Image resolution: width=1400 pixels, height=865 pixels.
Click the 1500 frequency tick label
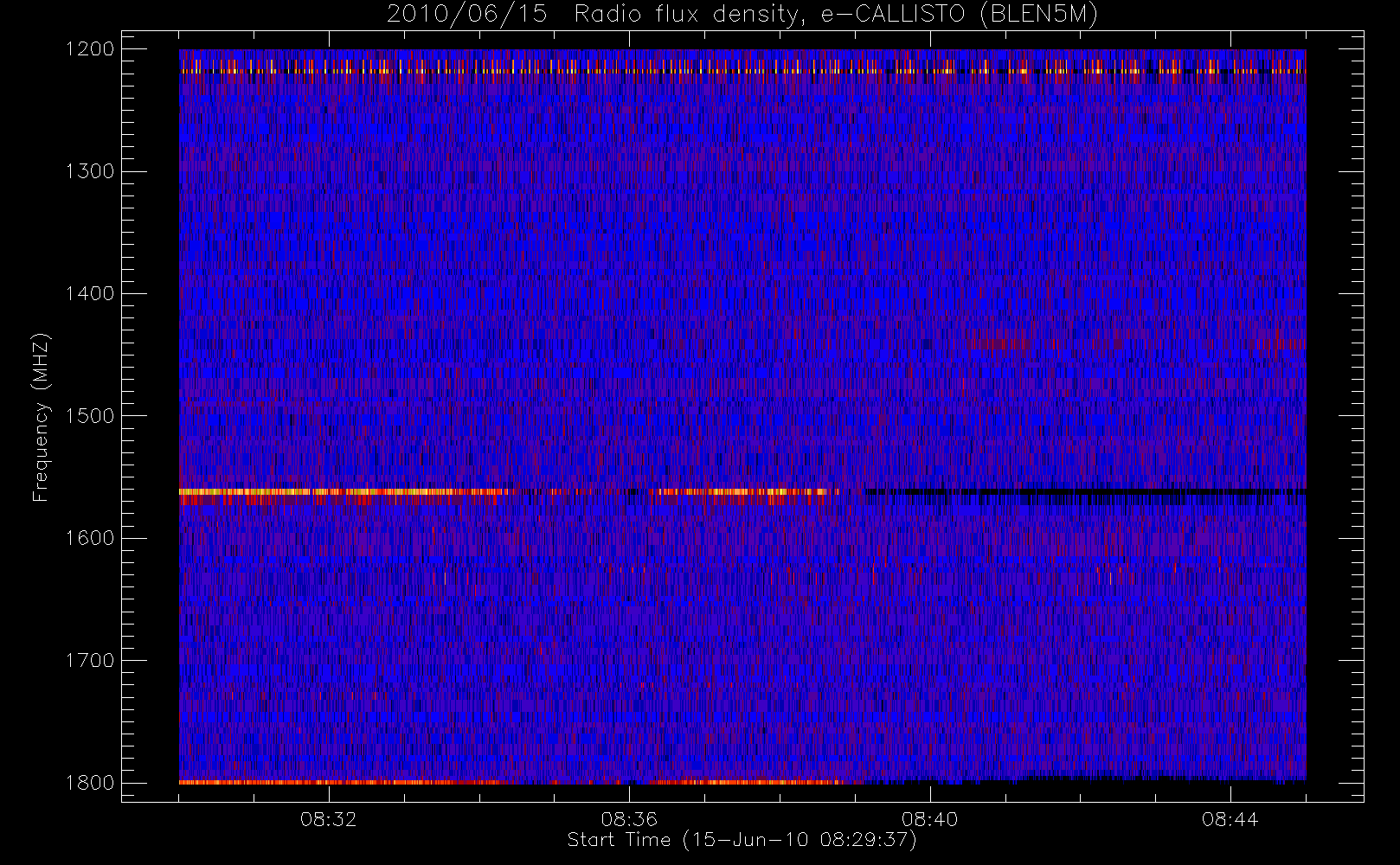(x=90, y=416)
